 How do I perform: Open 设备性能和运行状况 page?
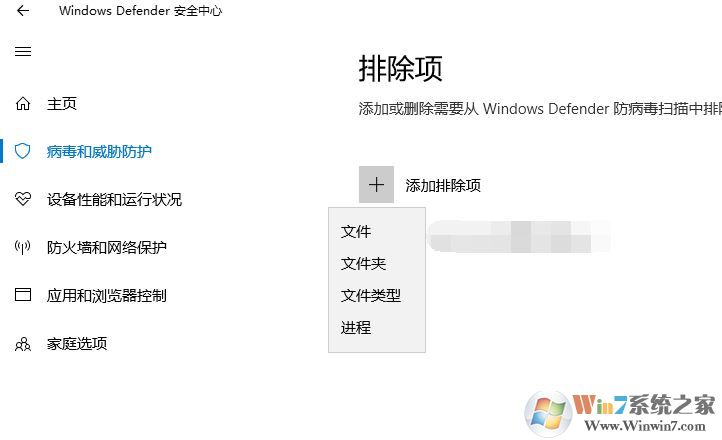coord(114,199)
